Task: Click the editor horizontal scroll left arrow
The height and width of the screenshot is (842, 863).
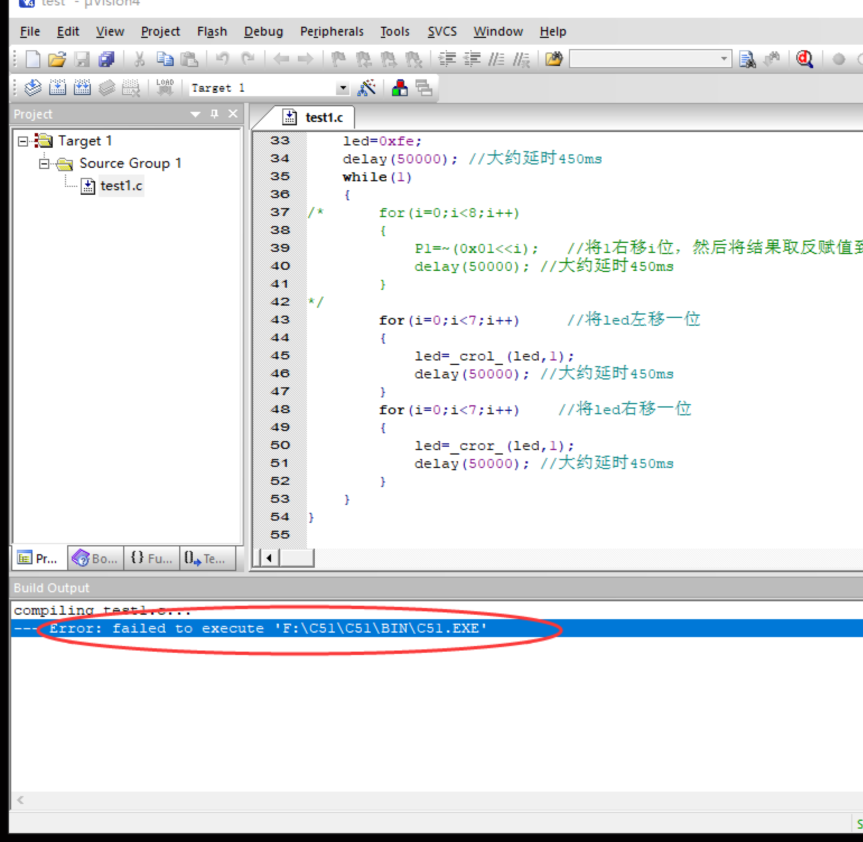Action: (x=269, y=558)
